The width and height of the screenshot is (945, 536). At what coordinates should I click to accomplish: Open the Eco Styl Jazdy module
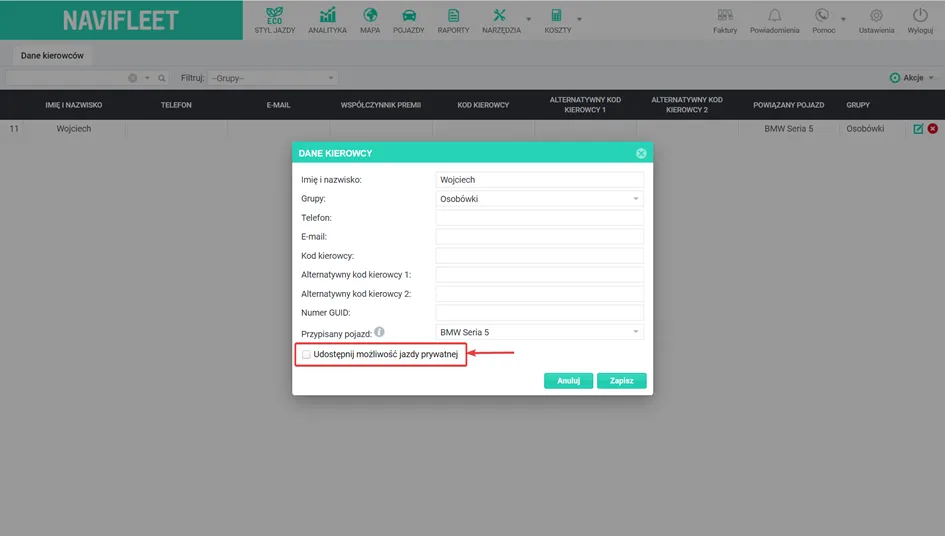pyautogui.click(x=275, y=20)
